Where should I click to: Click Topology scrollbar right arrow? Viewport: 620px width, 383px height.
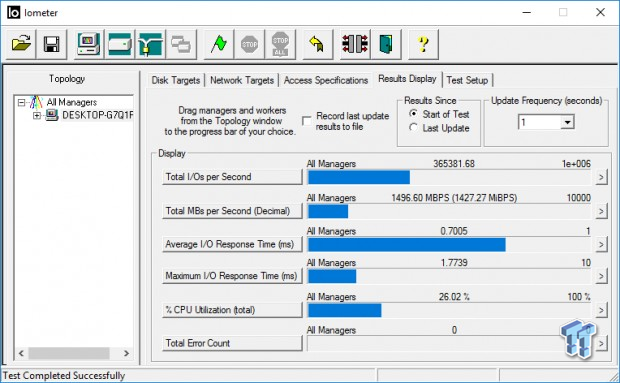127,353
